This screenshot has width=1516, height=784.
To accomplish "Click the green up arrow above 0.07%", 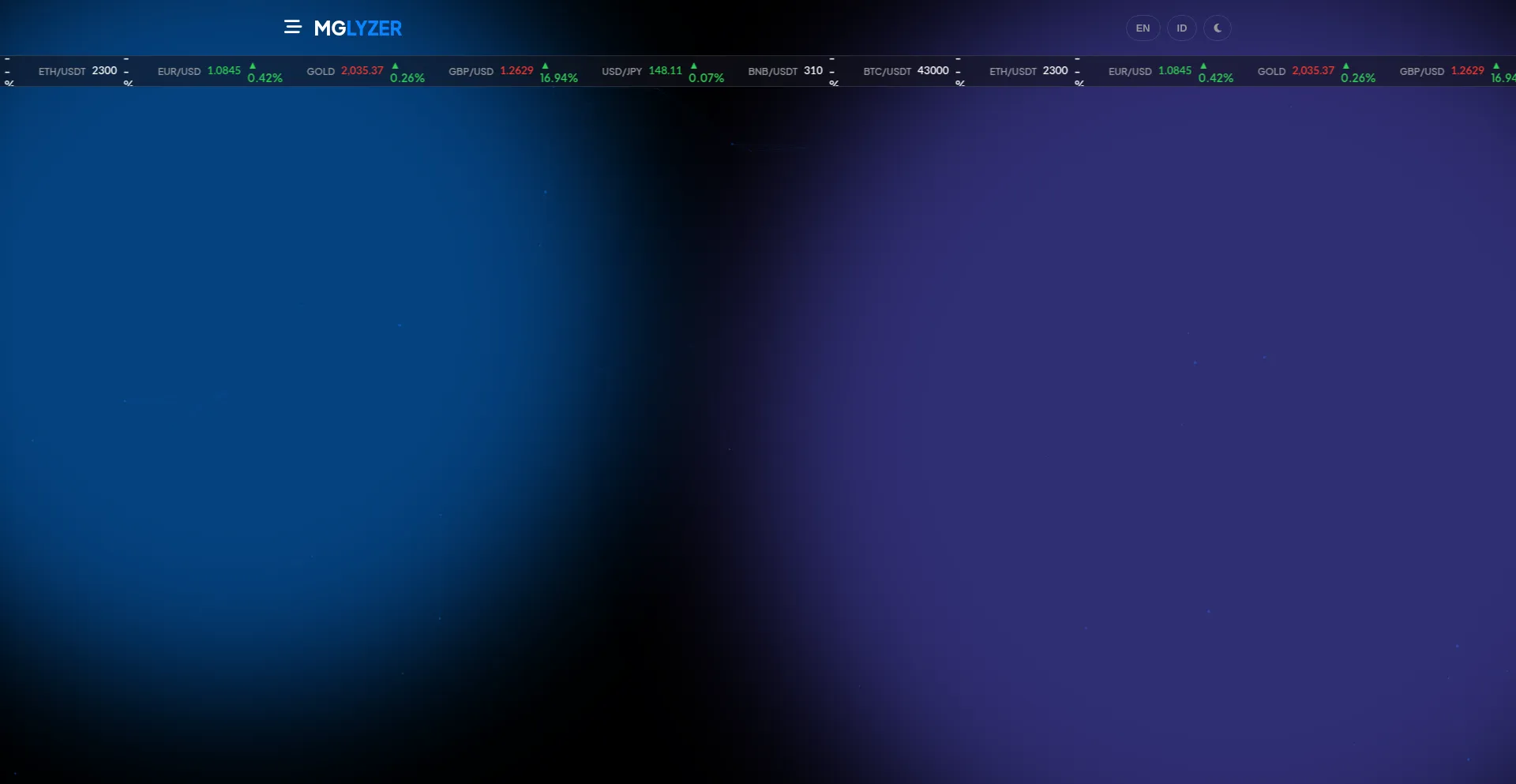I will click(x=694, y=66).
